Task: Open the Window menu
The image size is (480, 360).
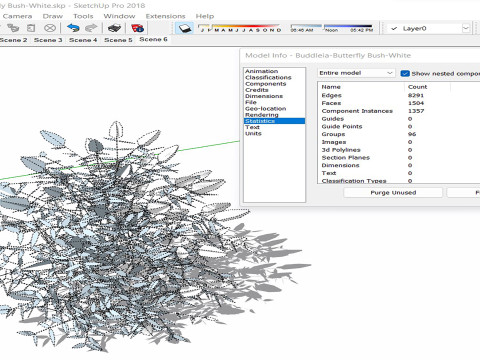Action: 119,16
